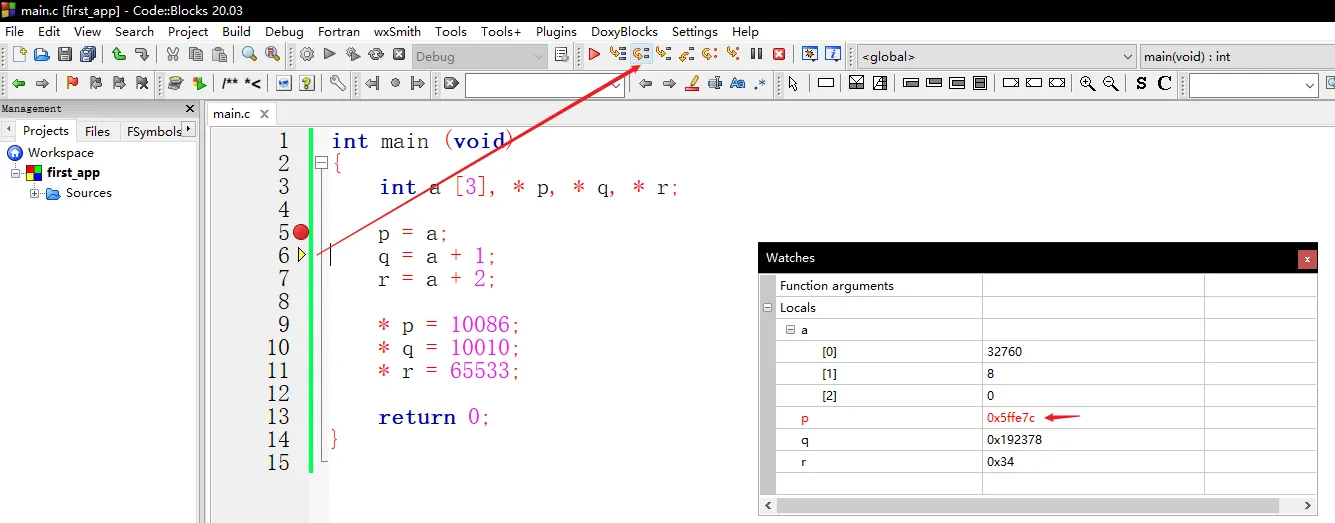
Task: Switch to the Files tab
Action: point(97,131)
